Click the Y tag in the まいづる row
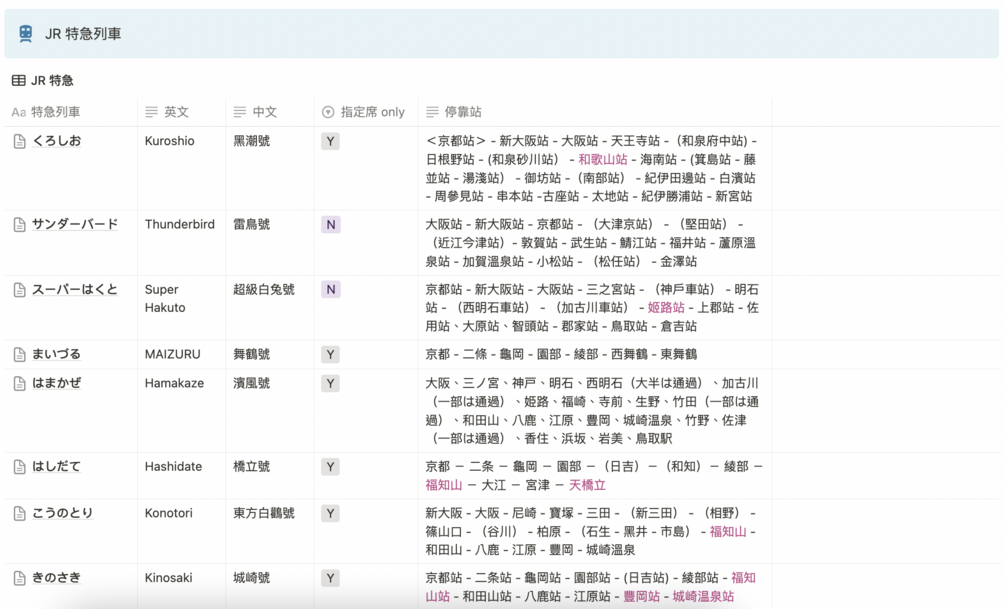The width and height of the screenshot is (1005, 609). coord(330,355)
